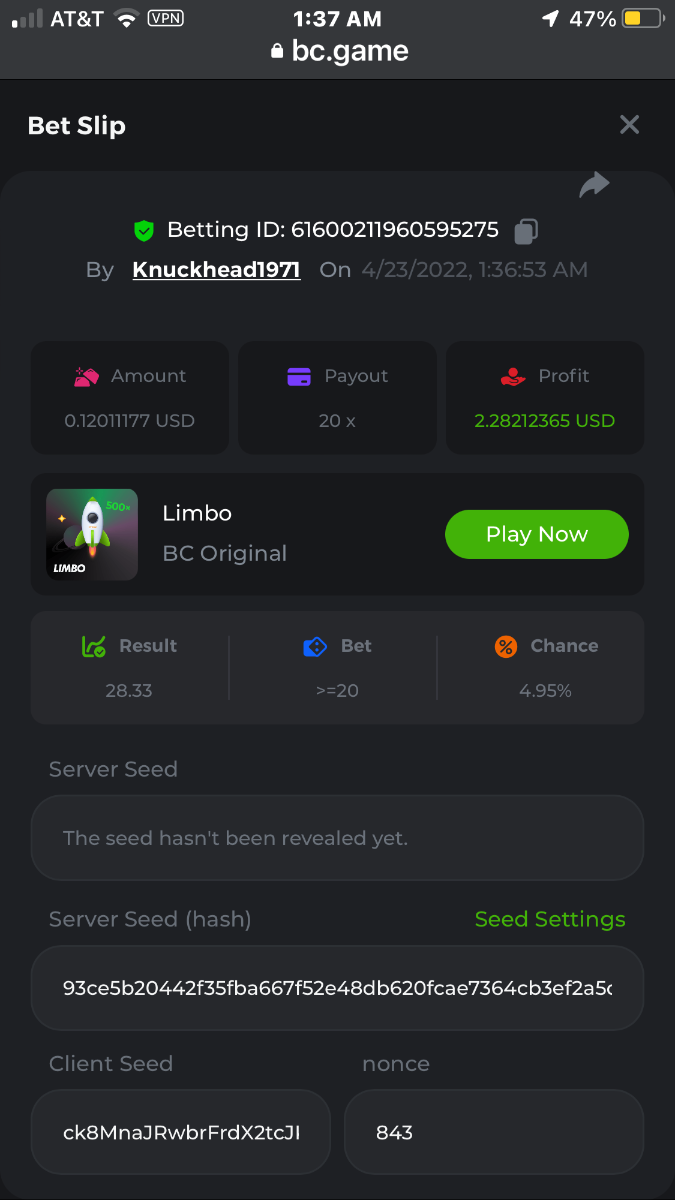Tap the share arrow icon

tap(594, 185)
